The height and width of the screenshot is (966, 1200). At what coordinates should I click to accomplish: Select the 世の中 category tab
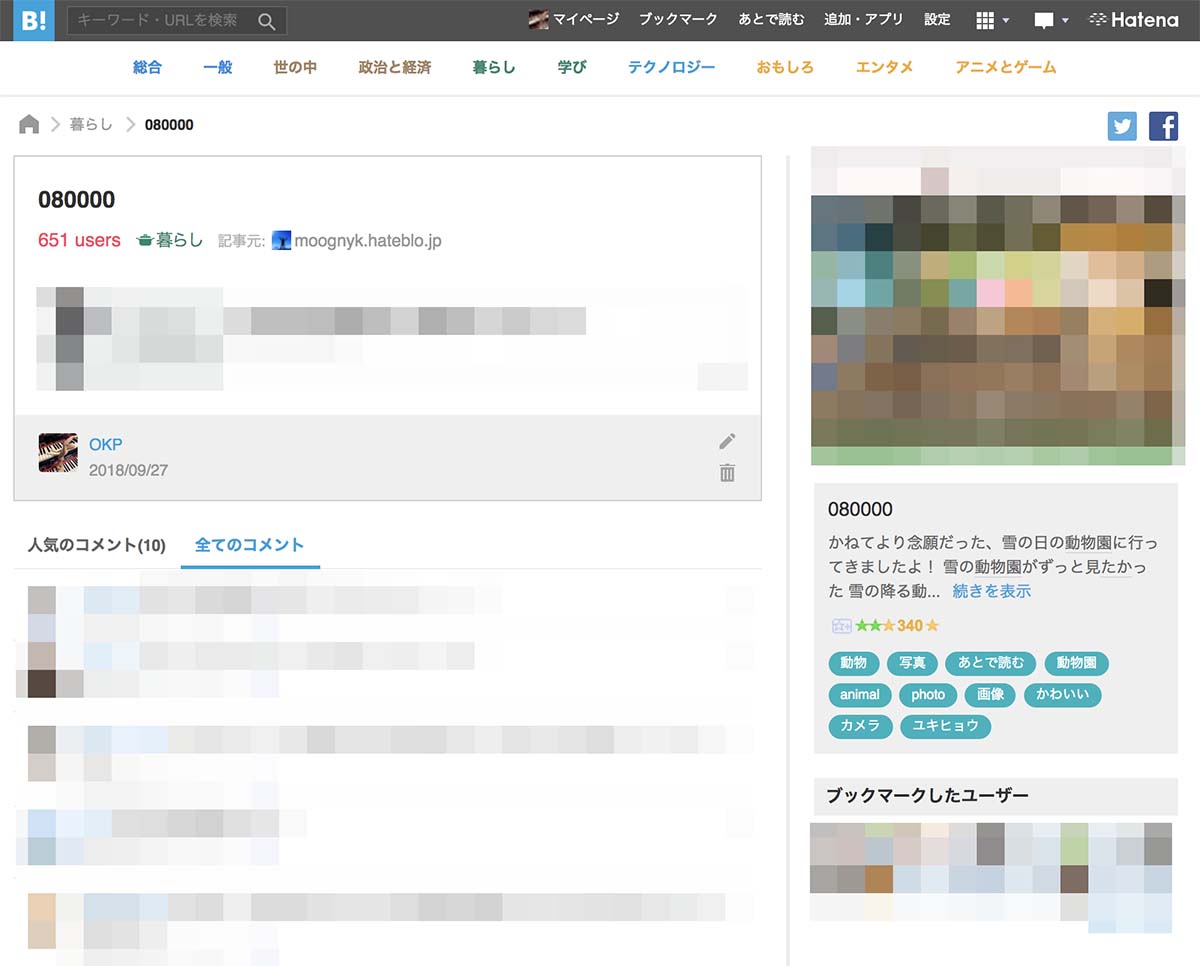[295, 67]
